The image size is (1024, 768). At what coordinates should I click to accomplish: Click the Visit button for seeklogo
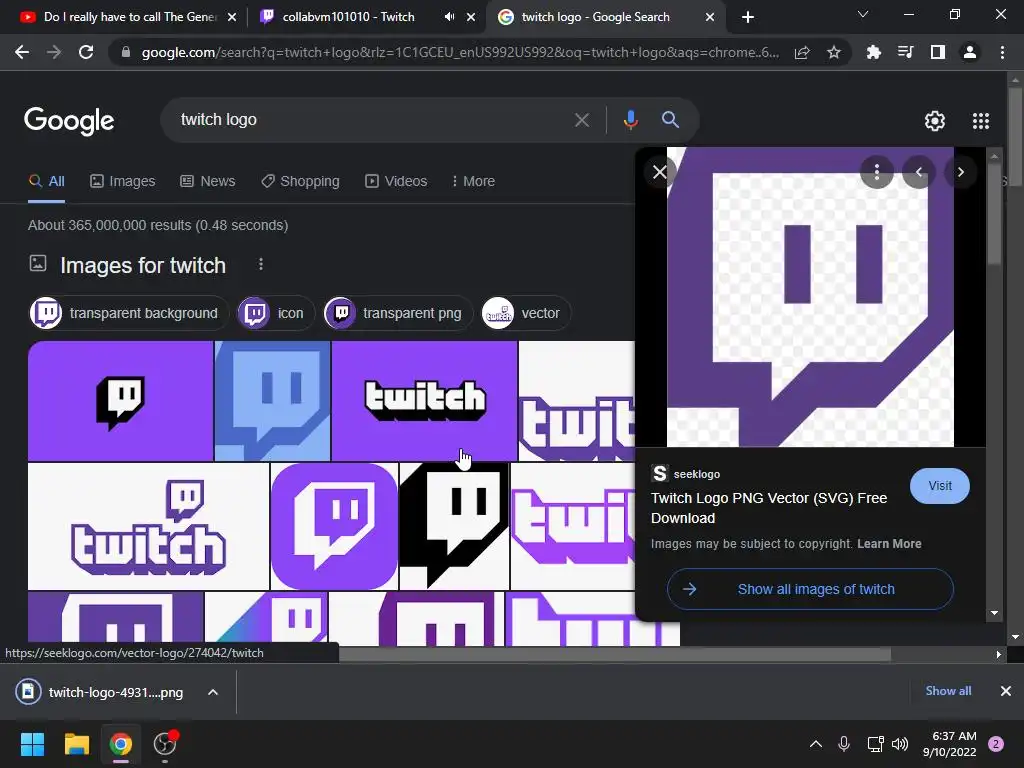pos(940,486)
